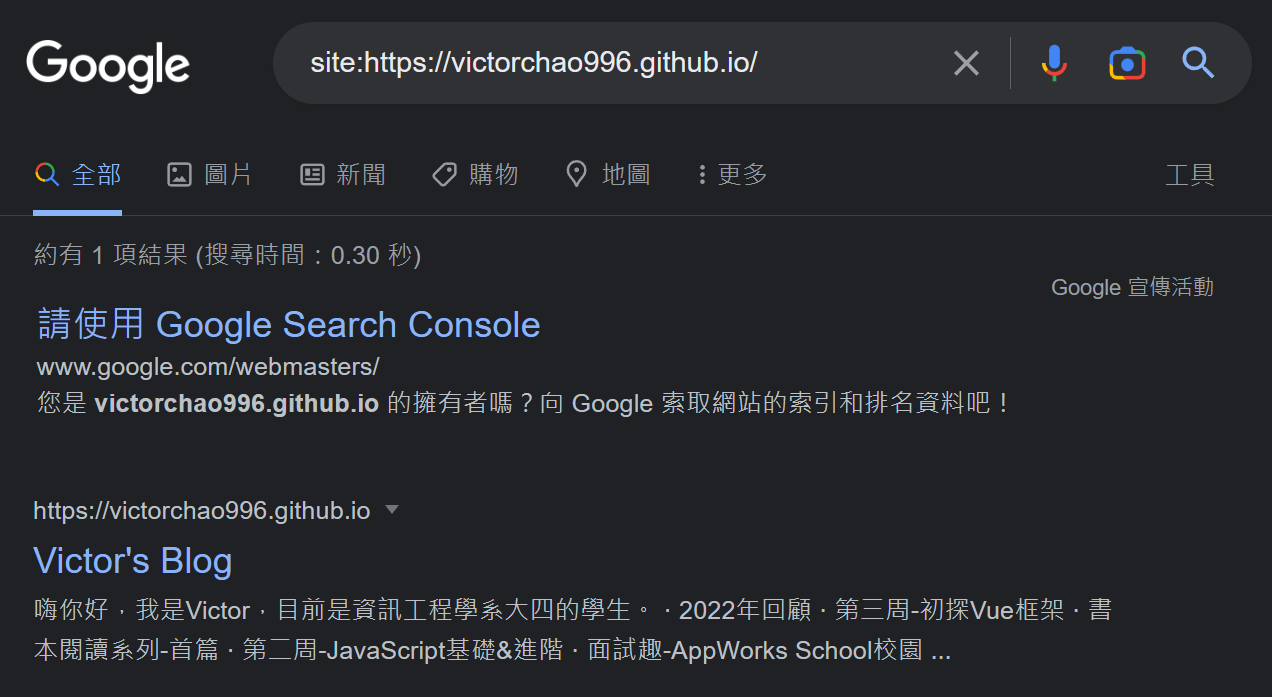Expand the result options arrow beside victorchao996.github.io
Viewport: 1272px width, 697px height.
point(392,510)
